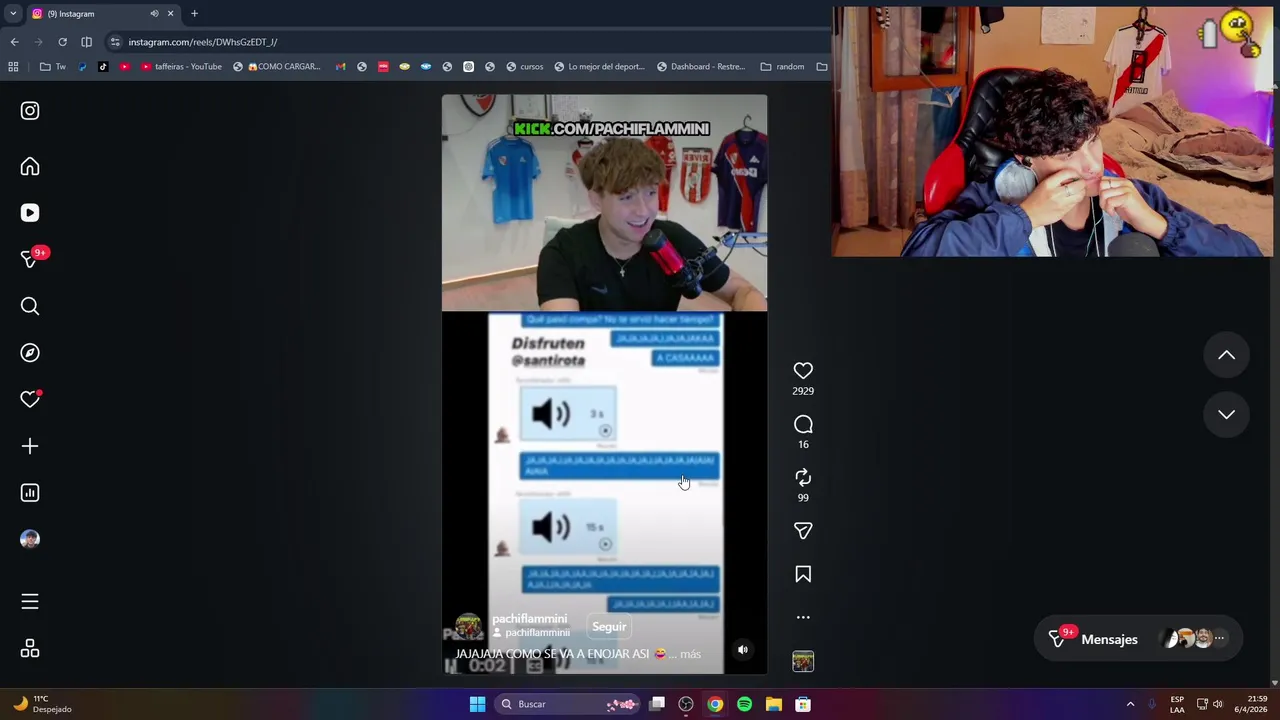Open split view icon in browser toolbar
Image resolution: width=1280 pixels, height=720 pixels.
(x=86, y=42)
